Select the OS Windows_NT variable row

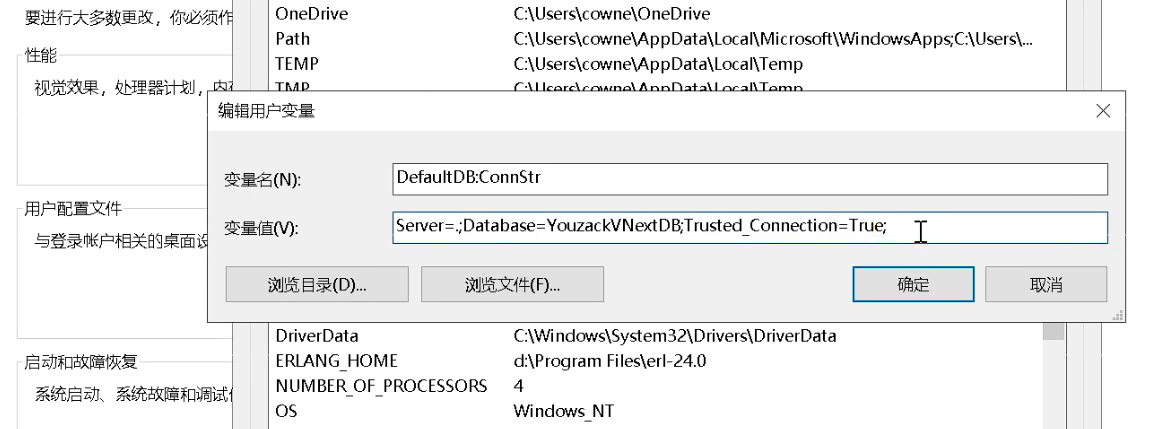point(657,411)
